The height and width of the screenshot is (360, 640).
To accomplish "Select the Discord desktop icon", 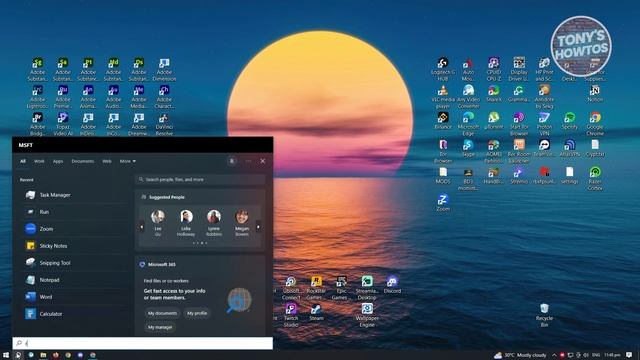I will (x=392, y=285).
